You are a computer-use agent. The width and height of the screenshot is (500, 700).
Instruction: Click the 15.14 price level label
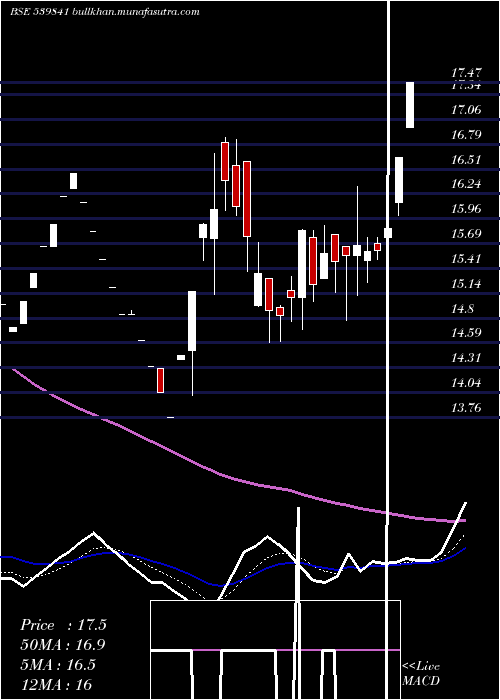(466, 283)
